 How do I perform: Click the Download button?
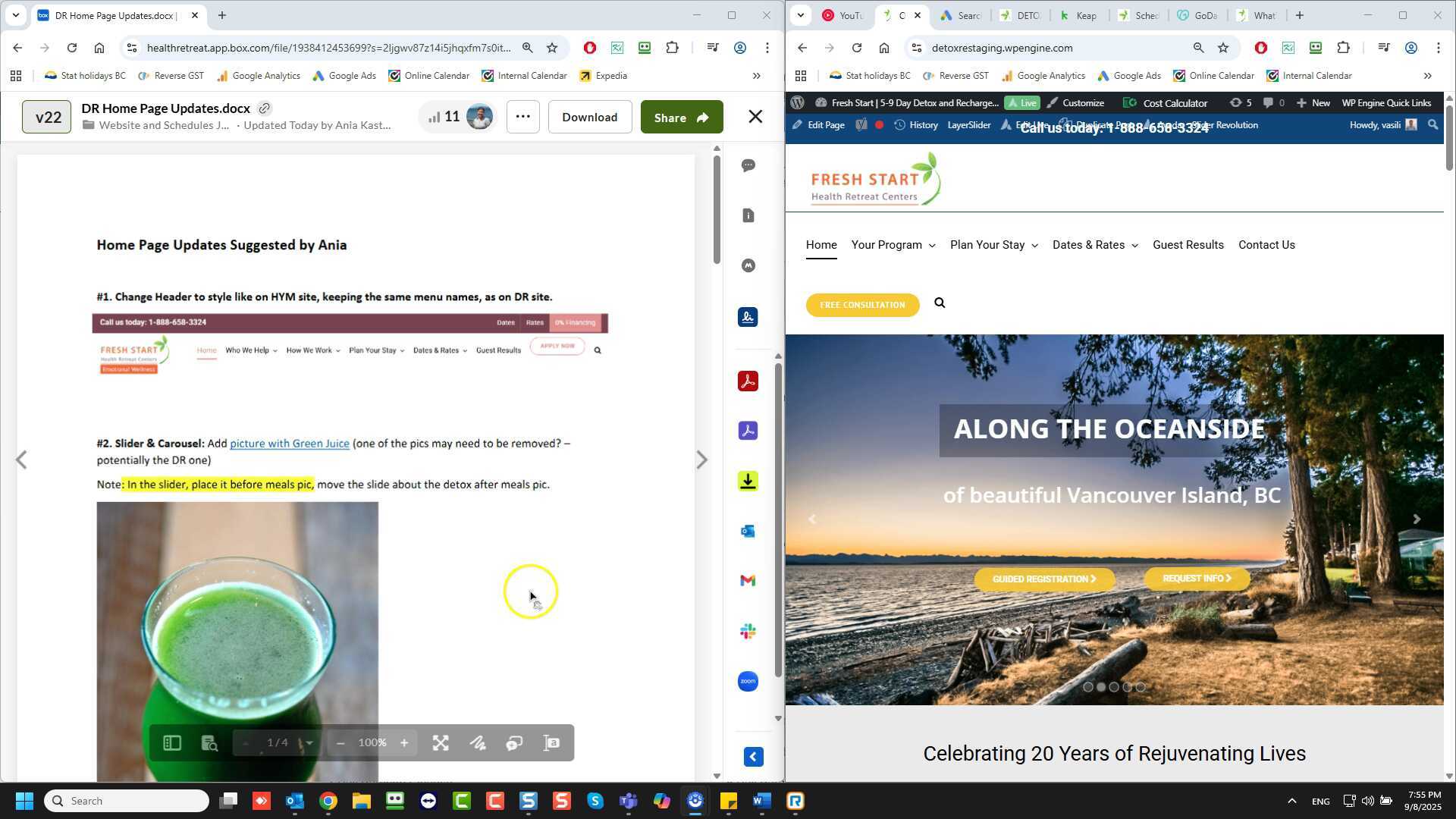coord(589,118)
